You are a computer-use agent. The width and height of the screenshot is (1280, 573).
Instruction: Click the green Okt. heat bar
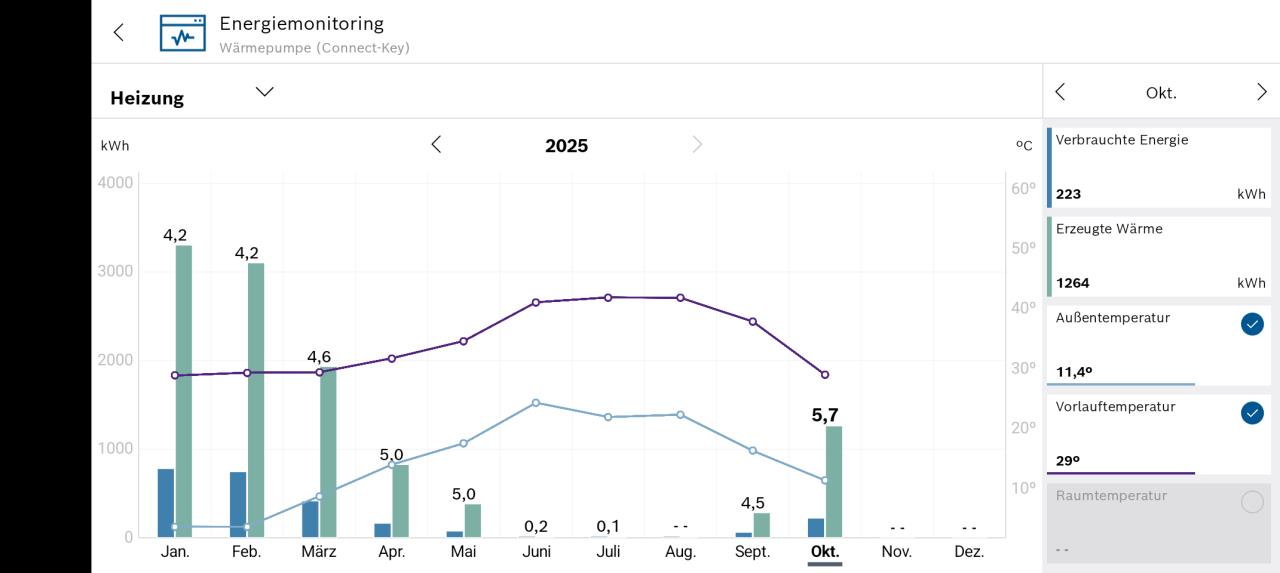(x=834, y=481)
